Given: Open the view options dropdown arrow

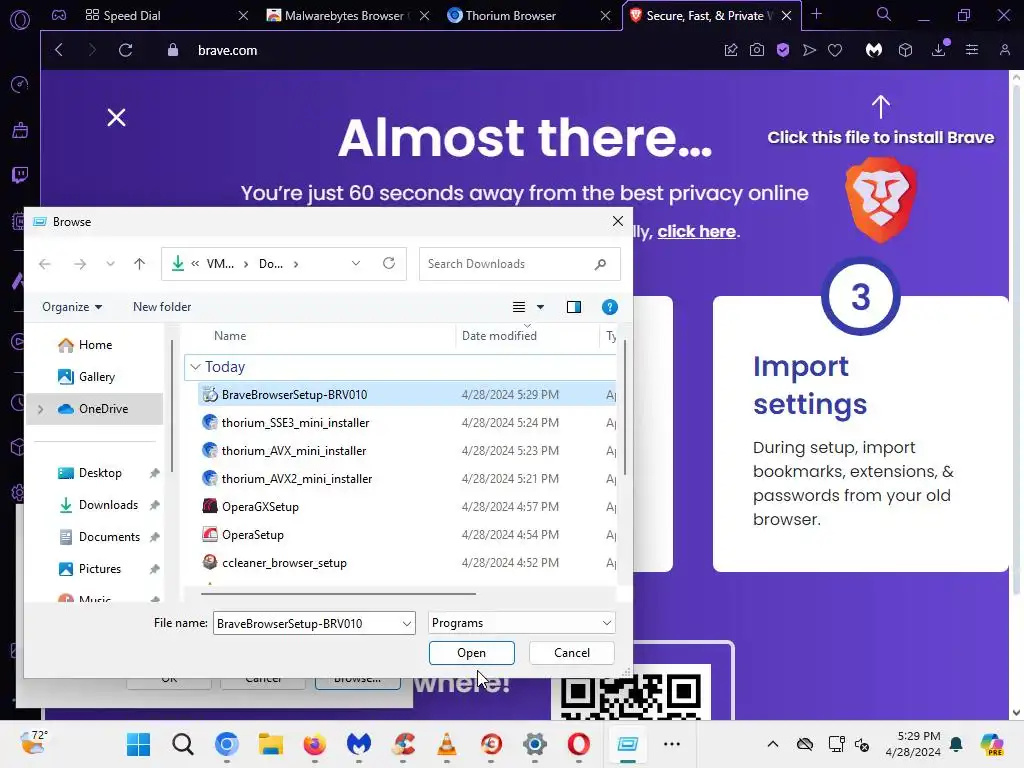Looking at the screenshot, I should tap(540, 307).
